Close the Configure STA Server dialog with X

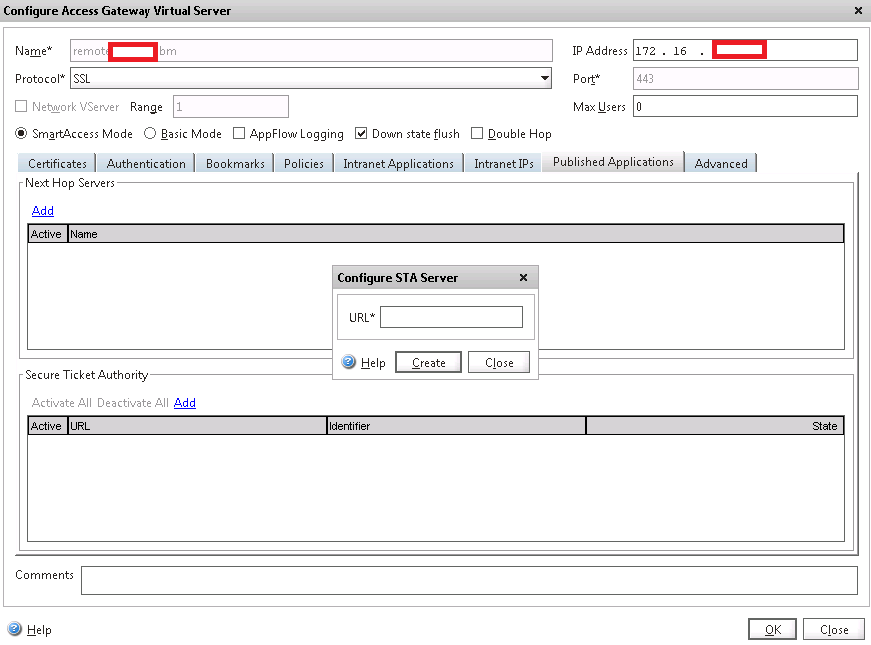click(523, 277)
